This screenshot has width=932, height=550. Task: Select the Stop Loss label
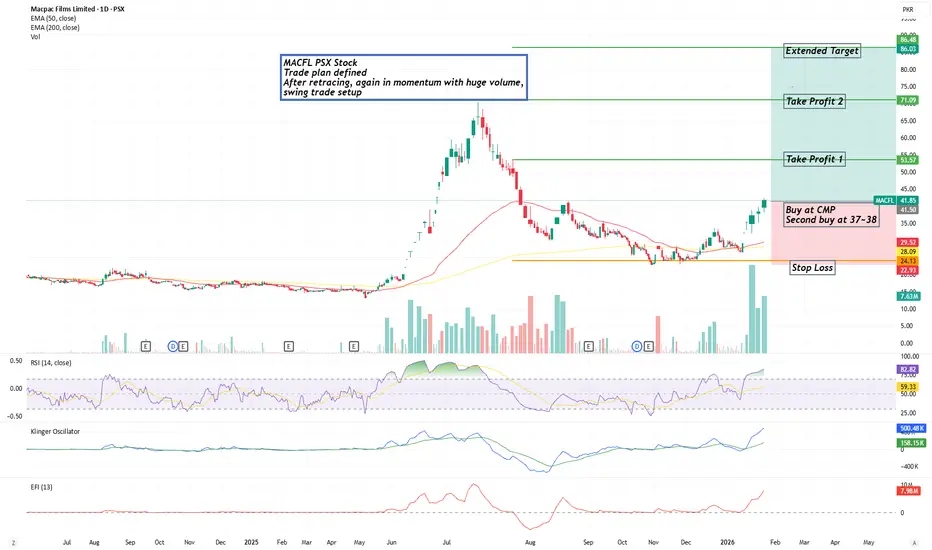click(812, 268)
